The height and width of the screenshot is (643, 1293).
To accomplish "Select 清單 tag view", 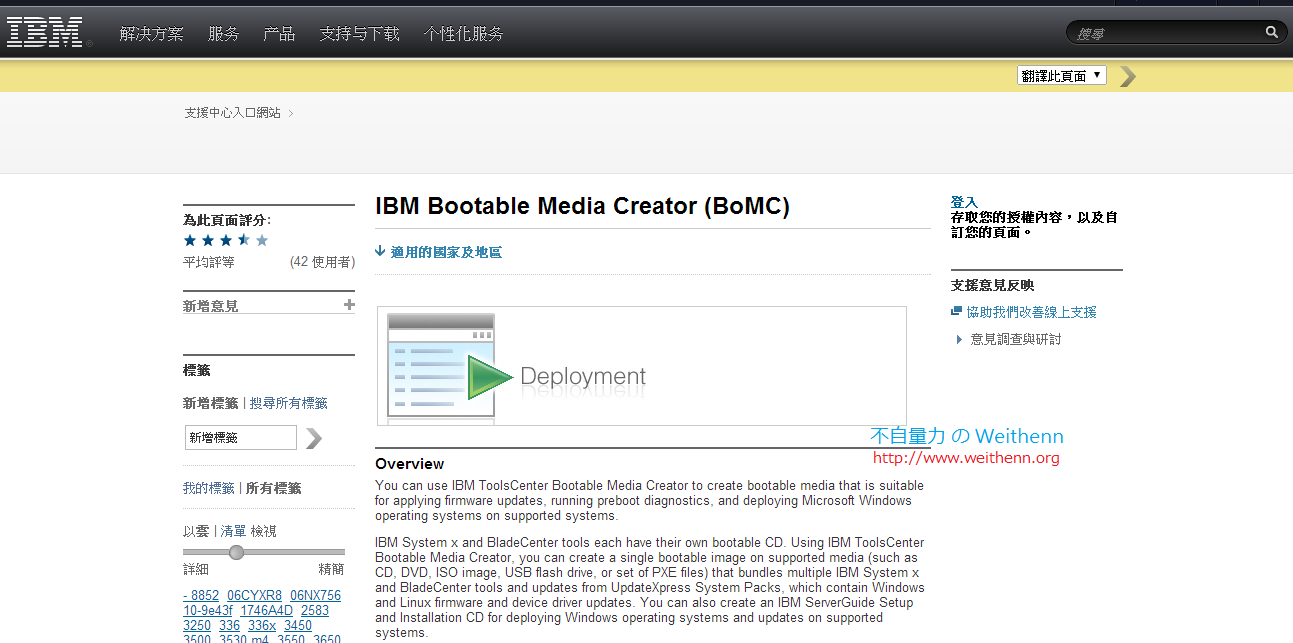I will 234,531.
